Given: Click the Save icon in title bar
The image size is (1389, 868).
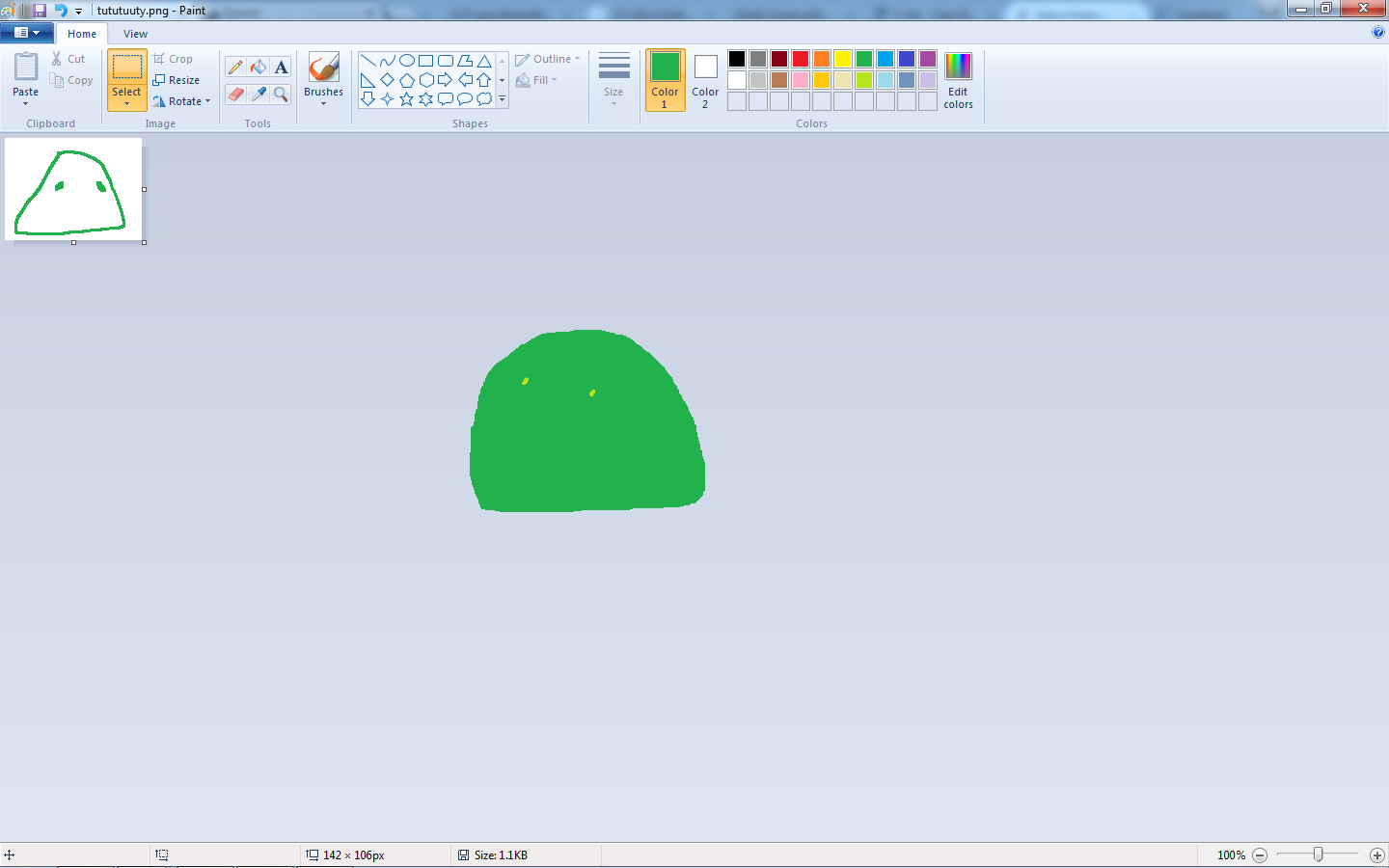Looking at the screenshot, I should pos(40,10).
